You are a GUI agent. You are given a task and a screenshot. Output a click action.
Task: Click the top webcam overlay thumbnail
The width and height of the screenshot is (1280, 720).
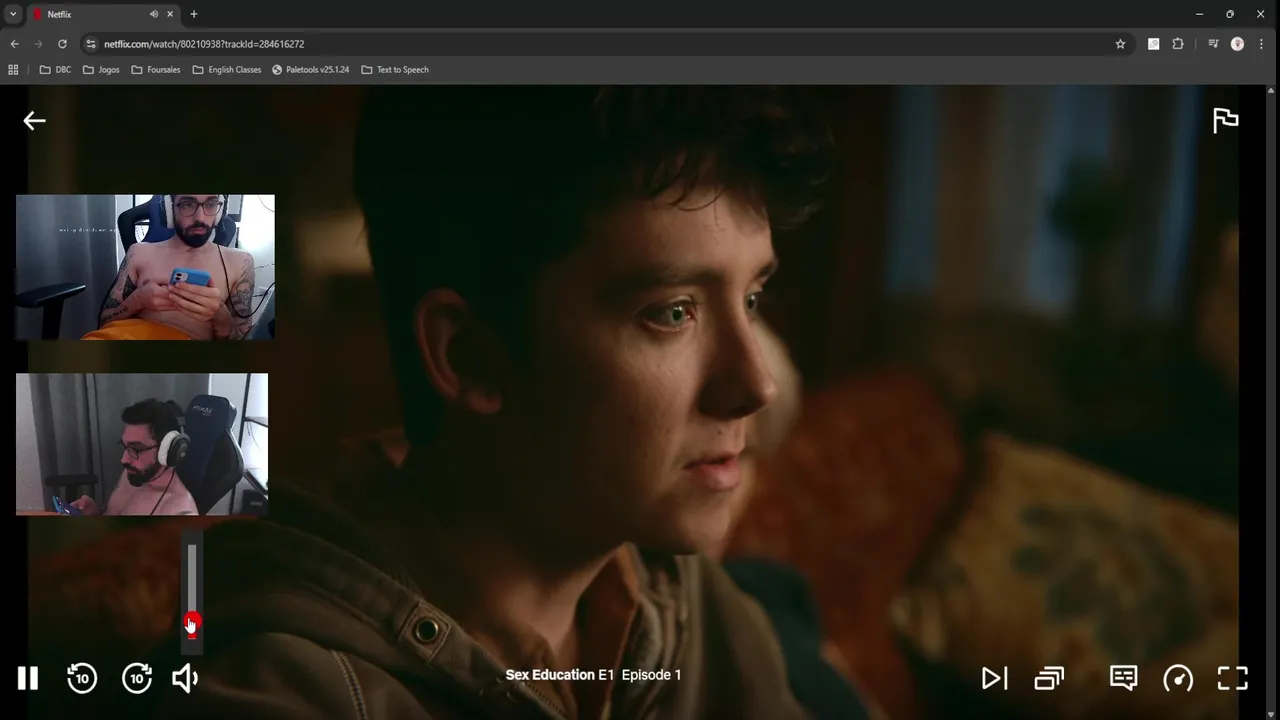(x=145, y=267)
